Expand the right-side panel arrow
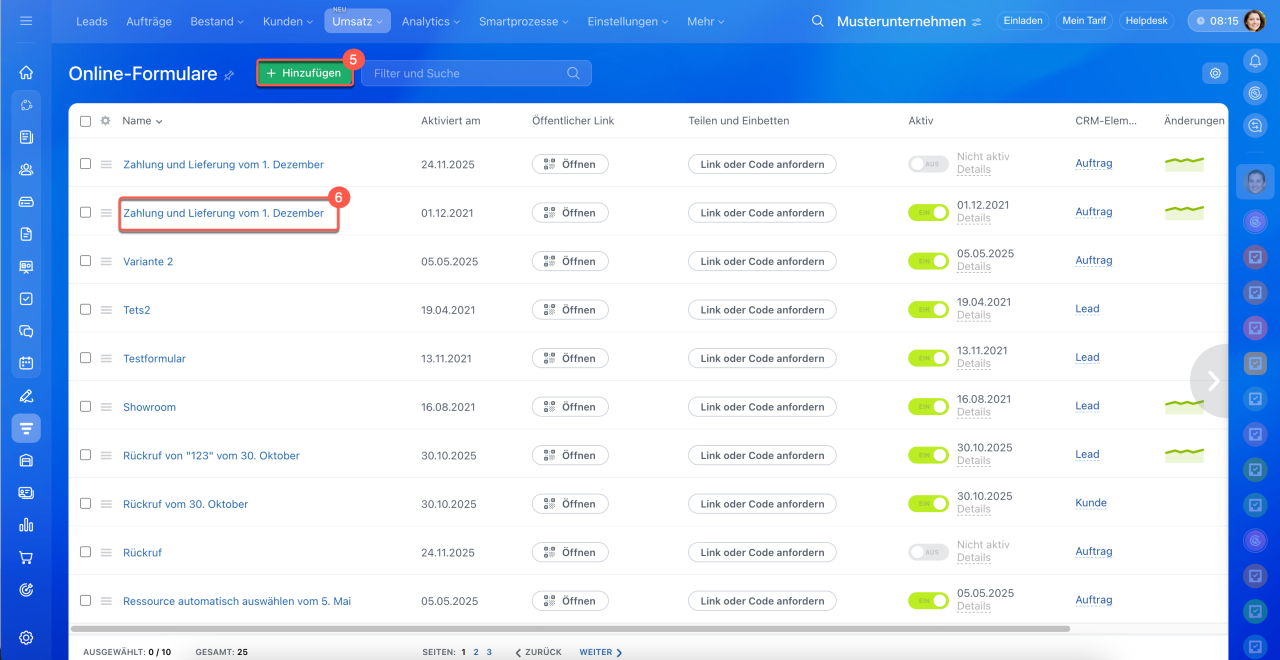 point(1213,381)
